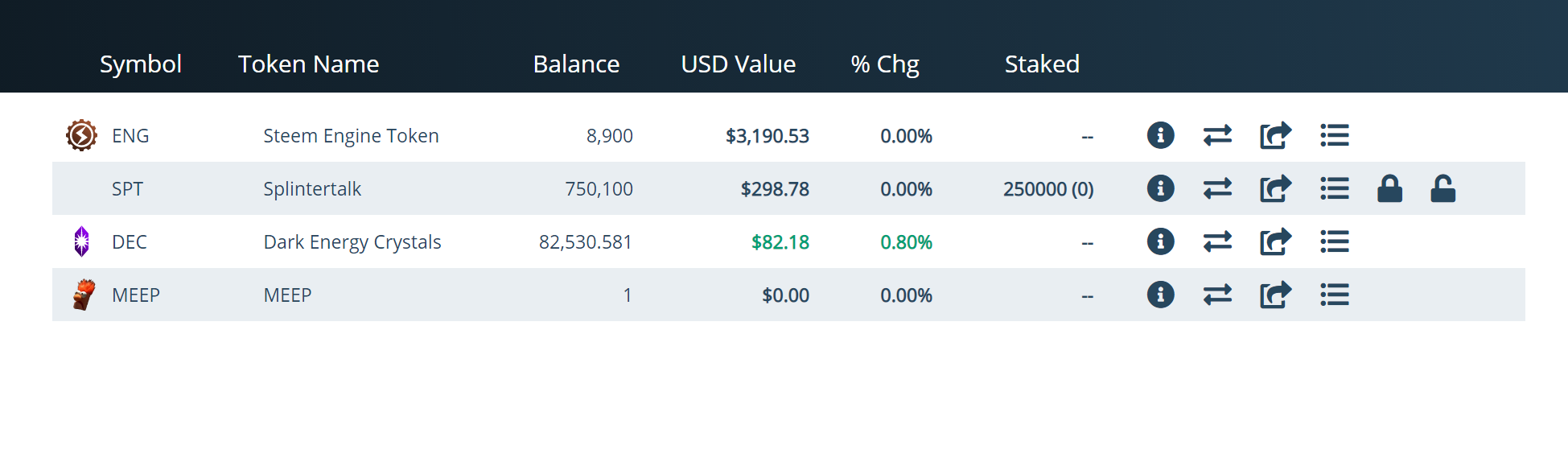The width and height of the screenshot is (1568, 466).
Task: Click the lock icon to stake SPT
Action: click(1389, 188)
